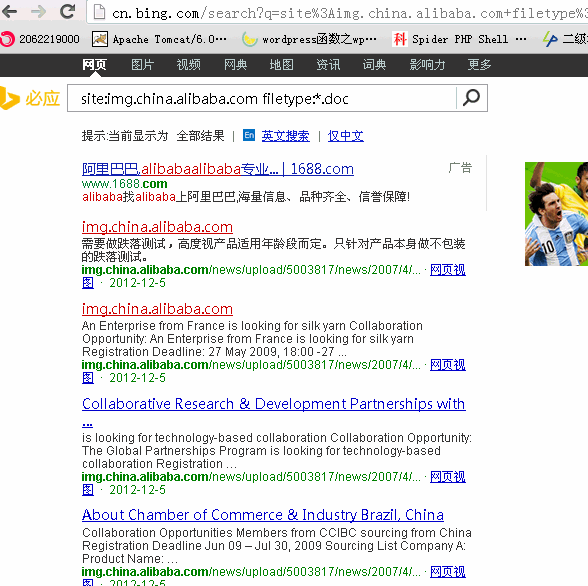
Task: Open 网页视图 link of Collaborative Research result
Action: [447, 477]
